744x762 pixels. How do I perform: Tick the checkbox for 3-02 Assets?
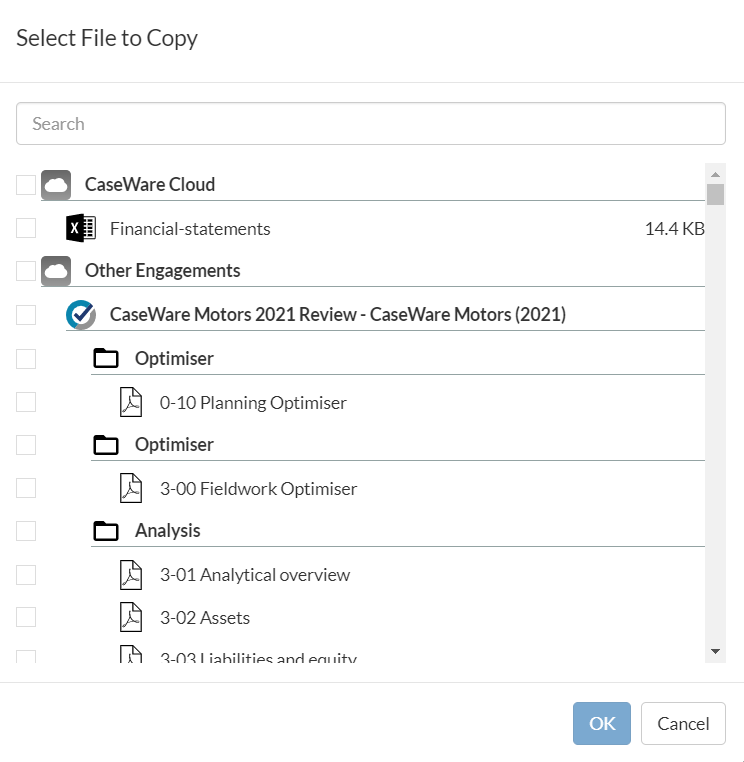point(26,617)
